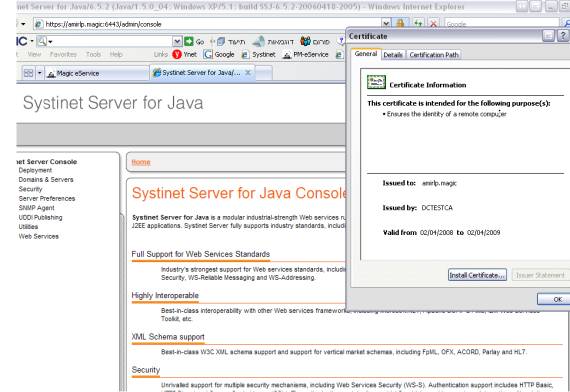
Task: Open the tab list dropdown arrow
Action: 40,73
